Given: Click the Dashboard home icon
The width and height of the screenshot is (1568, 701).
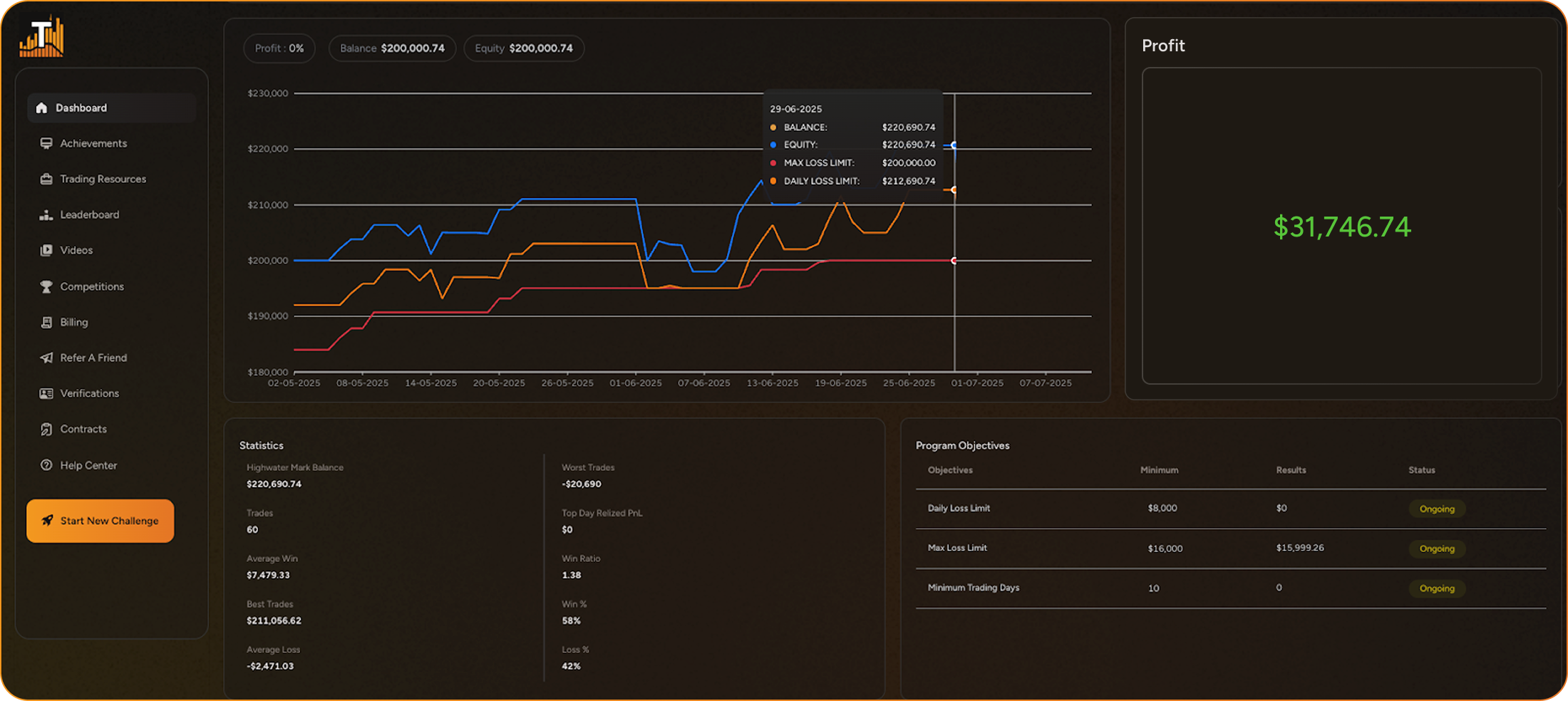Looking at the screenshot, I should point(41,108).
